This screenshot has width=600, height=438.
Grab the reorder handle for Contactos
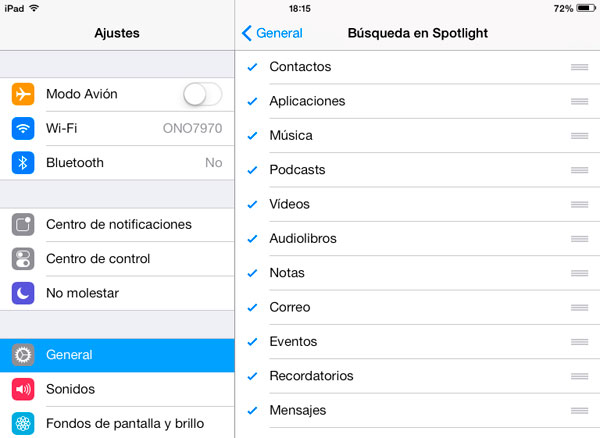pyautogui.click(x=579, y=67)
